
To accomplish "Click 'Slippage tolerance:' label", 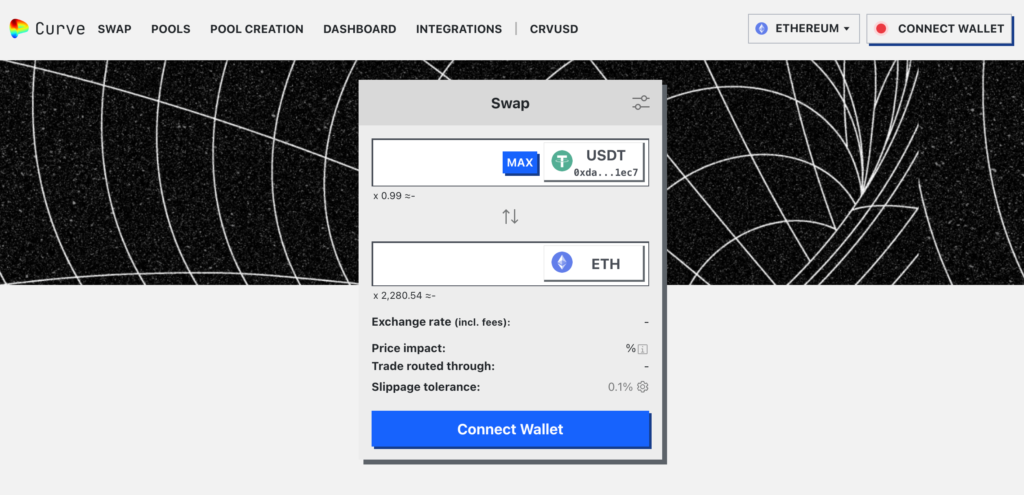I will click(426, 387).
